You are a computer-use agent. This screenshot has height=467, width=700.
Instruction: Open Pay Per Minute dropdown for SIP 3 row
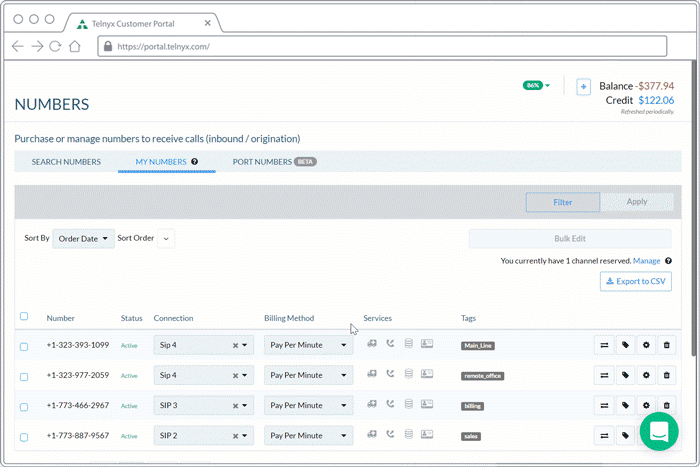click(308, 405)
